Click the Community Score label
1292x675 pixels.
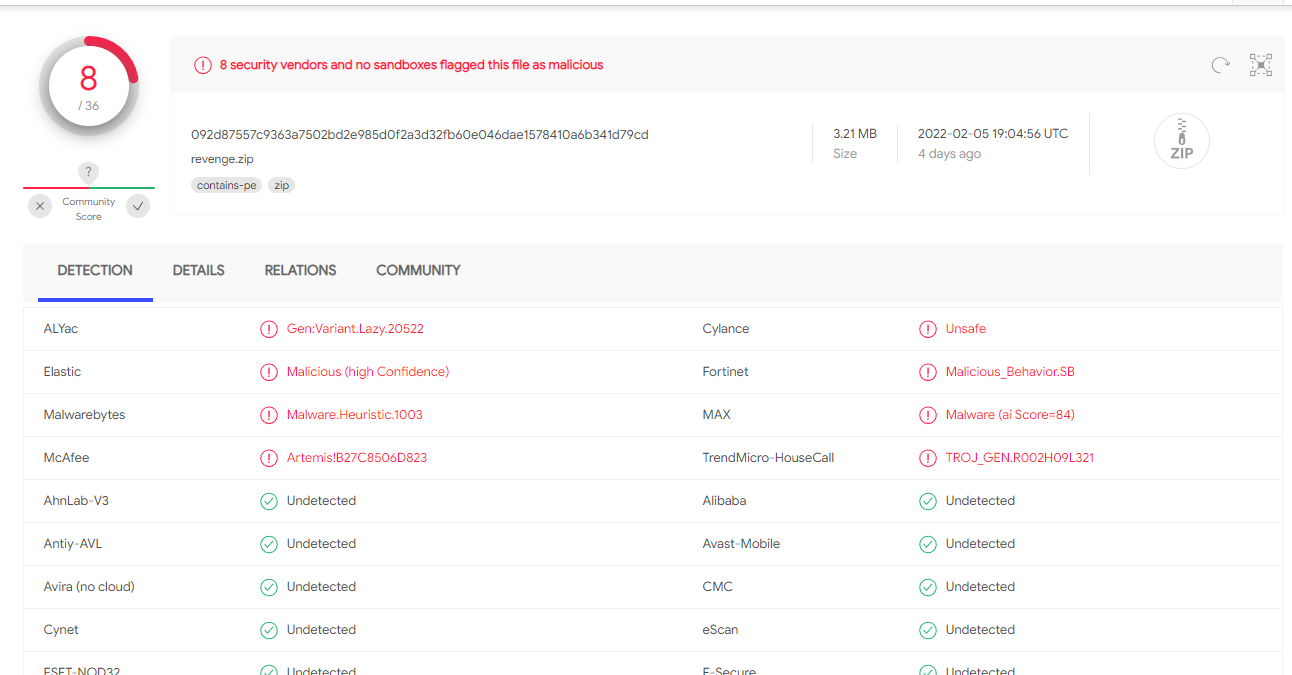(x=89, y=209)
